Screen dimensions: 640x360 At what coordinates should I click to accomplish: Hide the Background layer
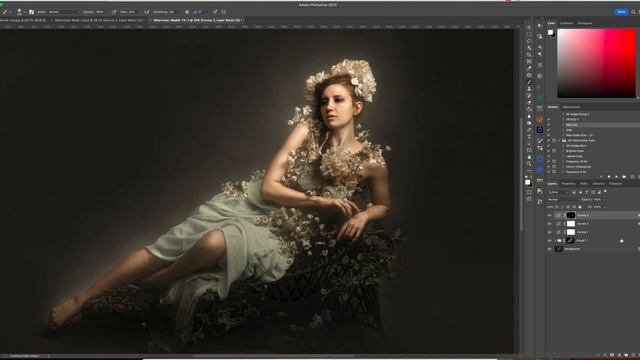[x=549, y=249]
